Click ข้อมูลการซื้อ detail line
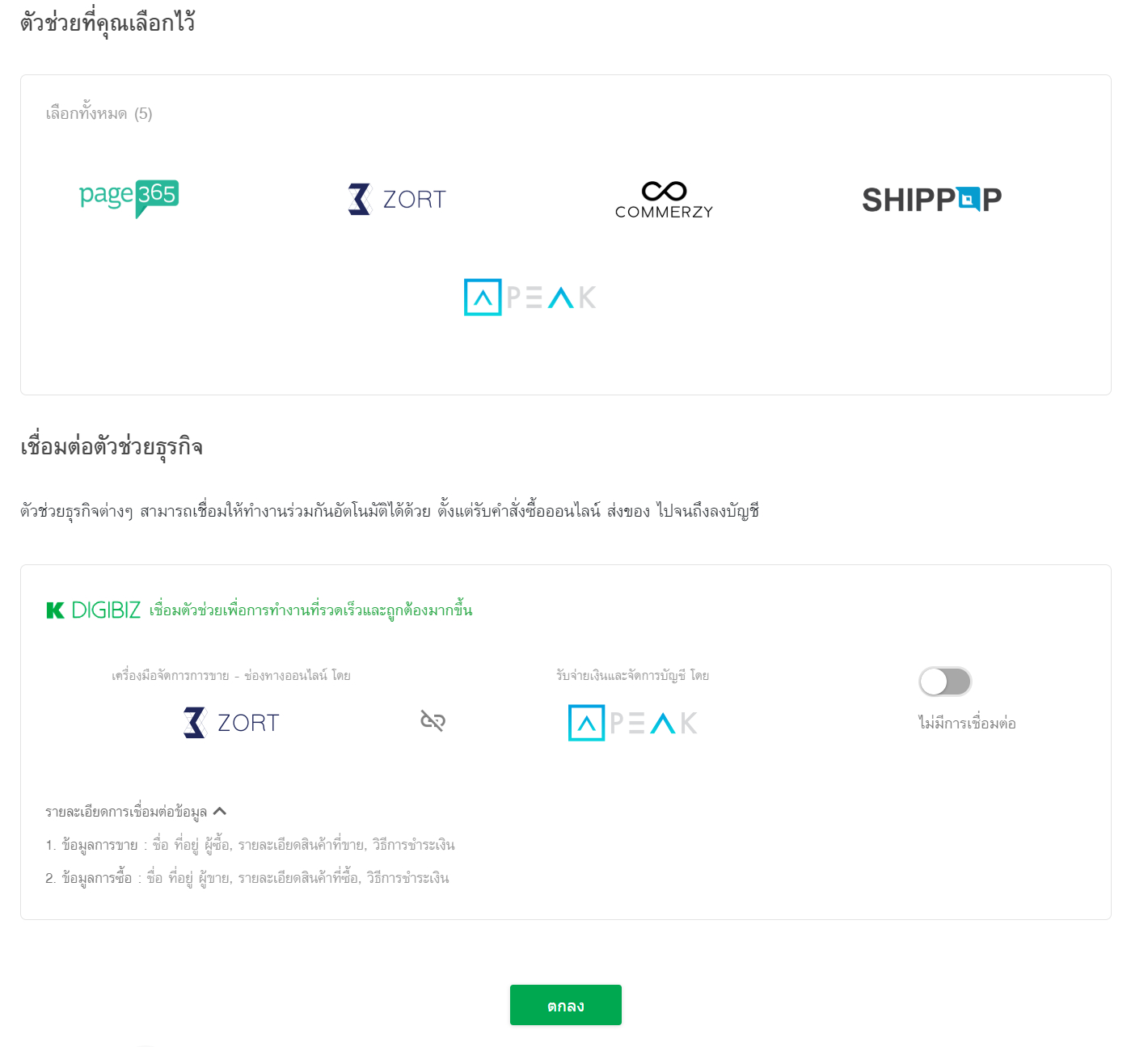The image size is (1148, 1047). point(247,878)
